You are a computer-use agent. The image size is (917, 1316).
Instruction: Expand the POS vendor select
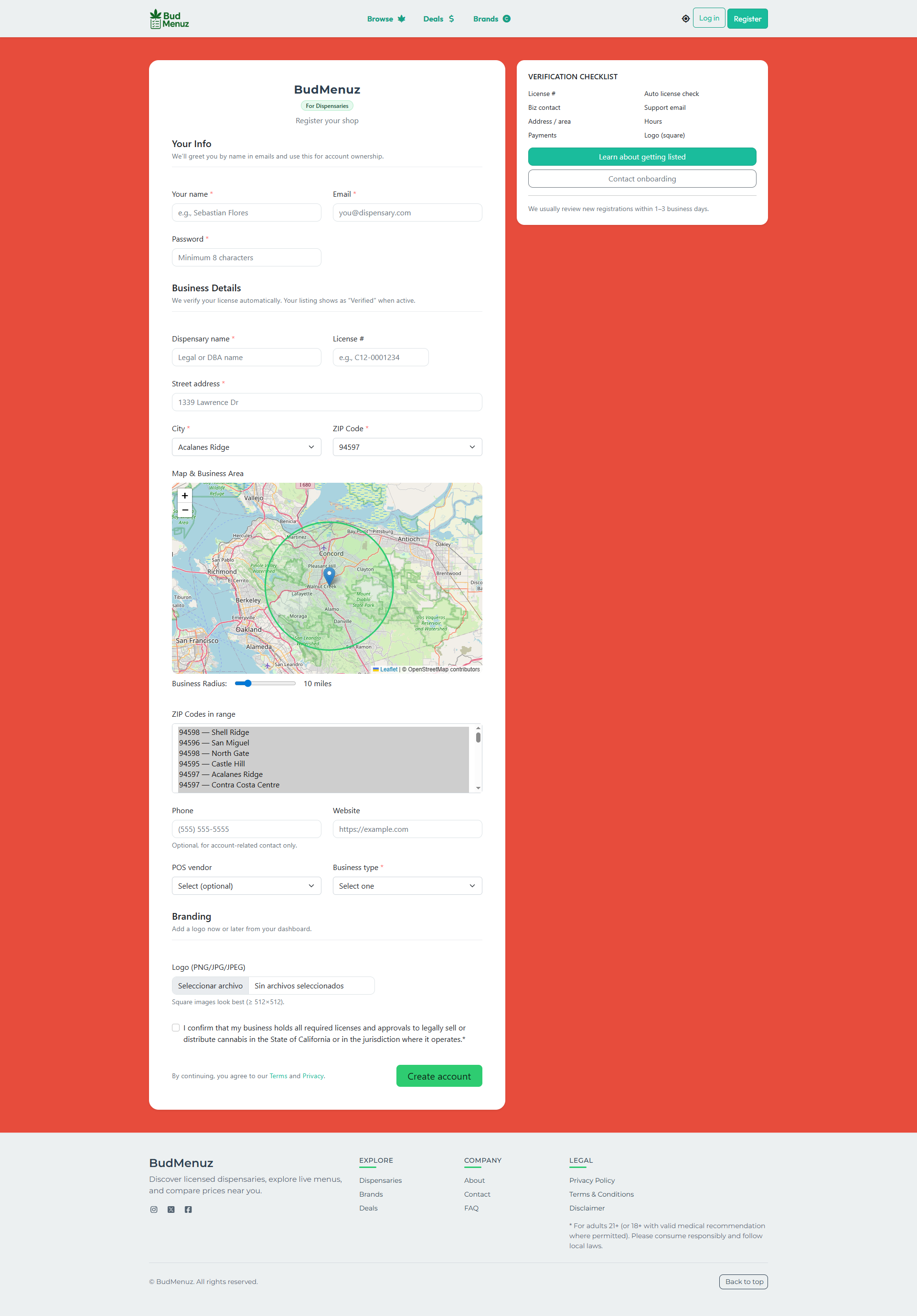point(246,886)
